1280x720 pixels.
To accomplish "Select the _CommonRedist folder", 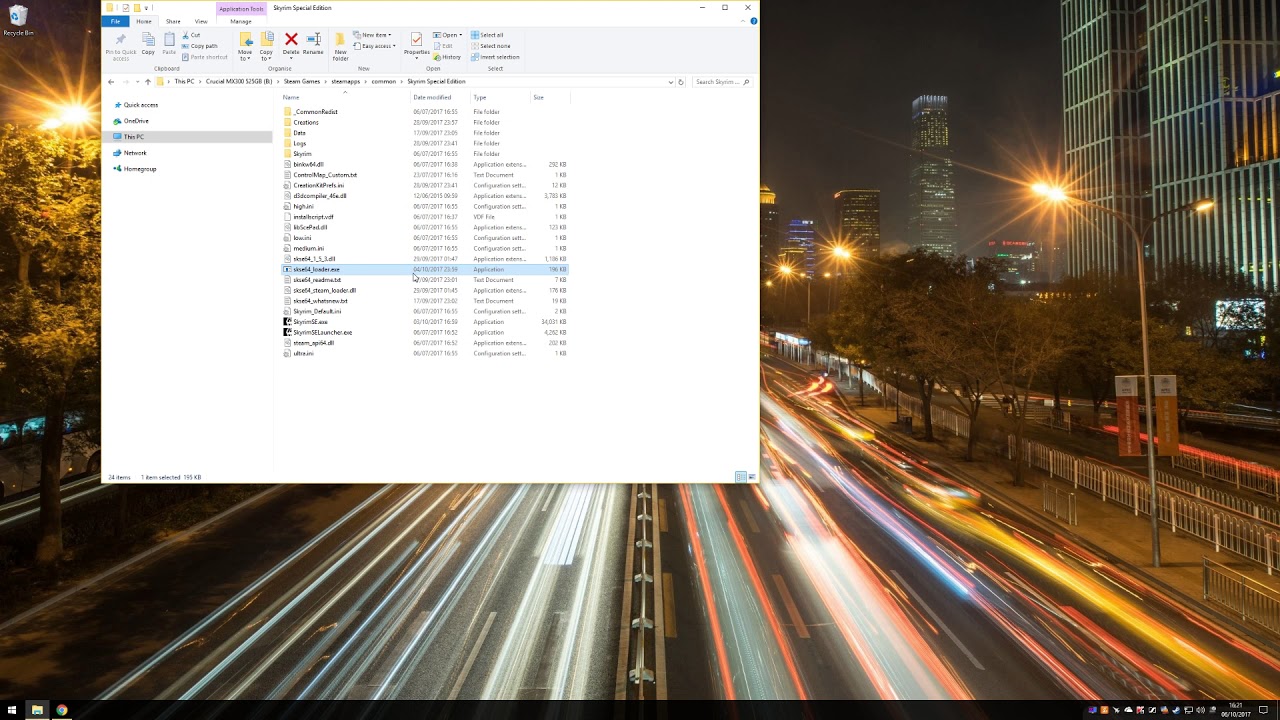I will tap(315, 112).
